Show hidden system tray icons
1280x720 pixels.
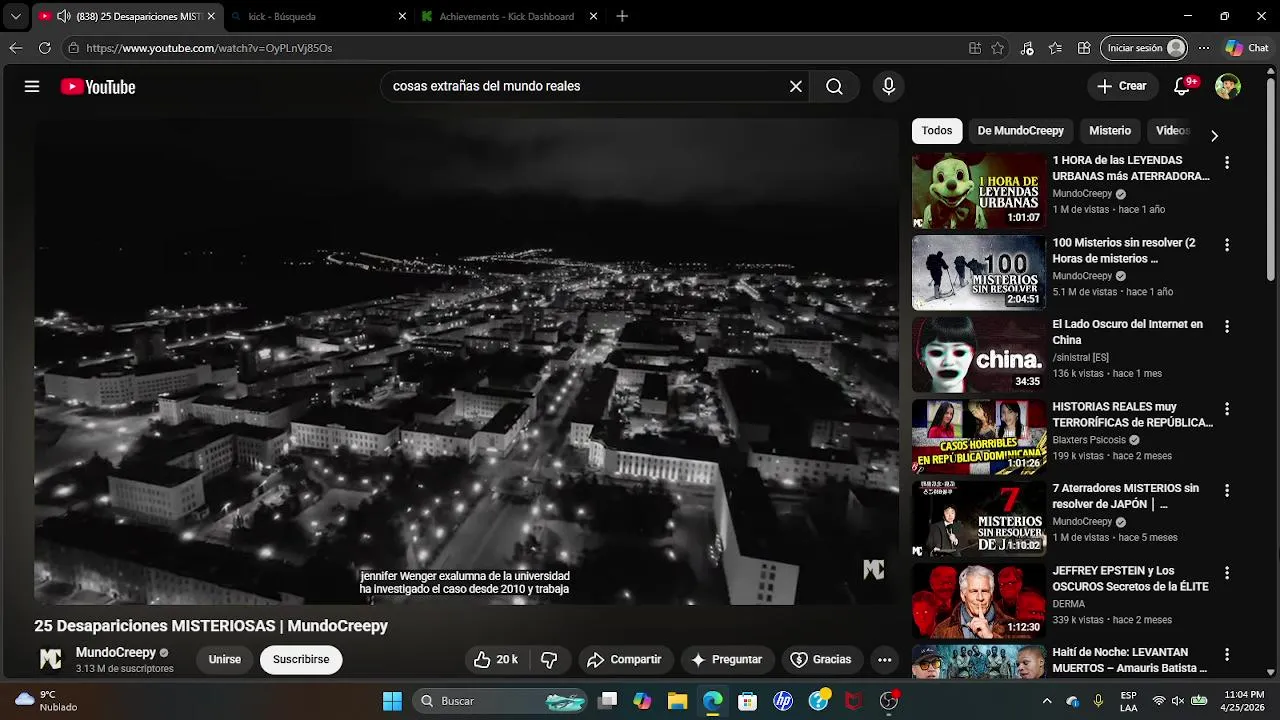pos(1047,701)
